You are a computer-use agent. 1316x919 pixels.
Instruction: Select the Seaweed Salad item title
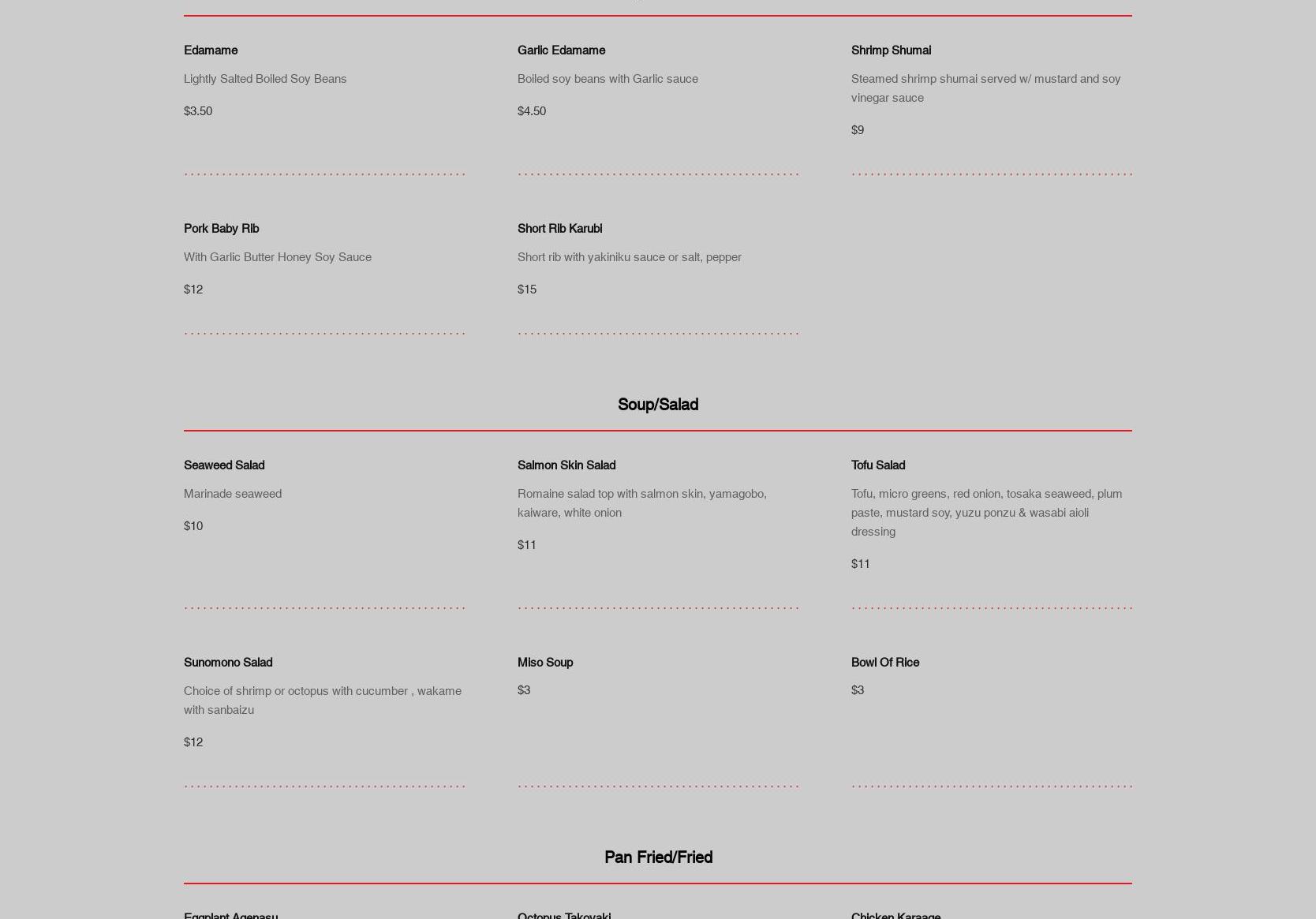[x=224, y=465]
